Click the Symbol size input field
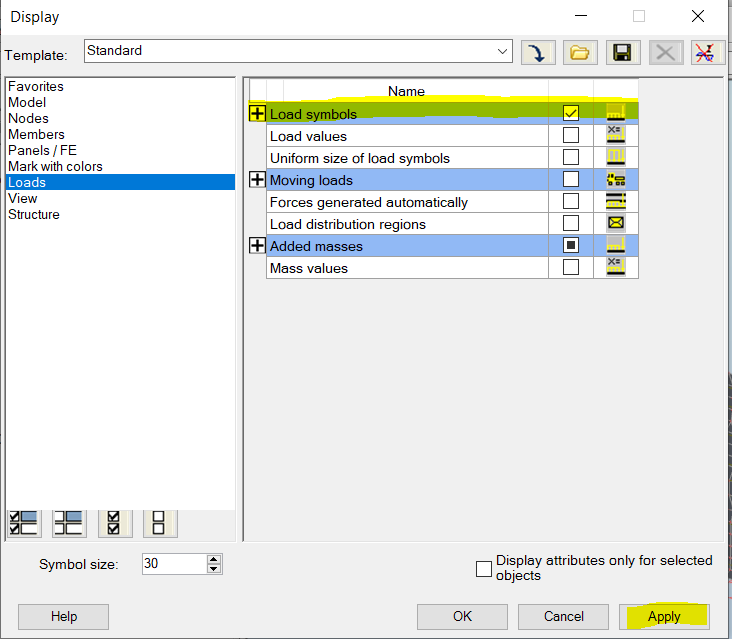This screenshot has width=732, height=639. pyautogui.click(x=174, y=564)
